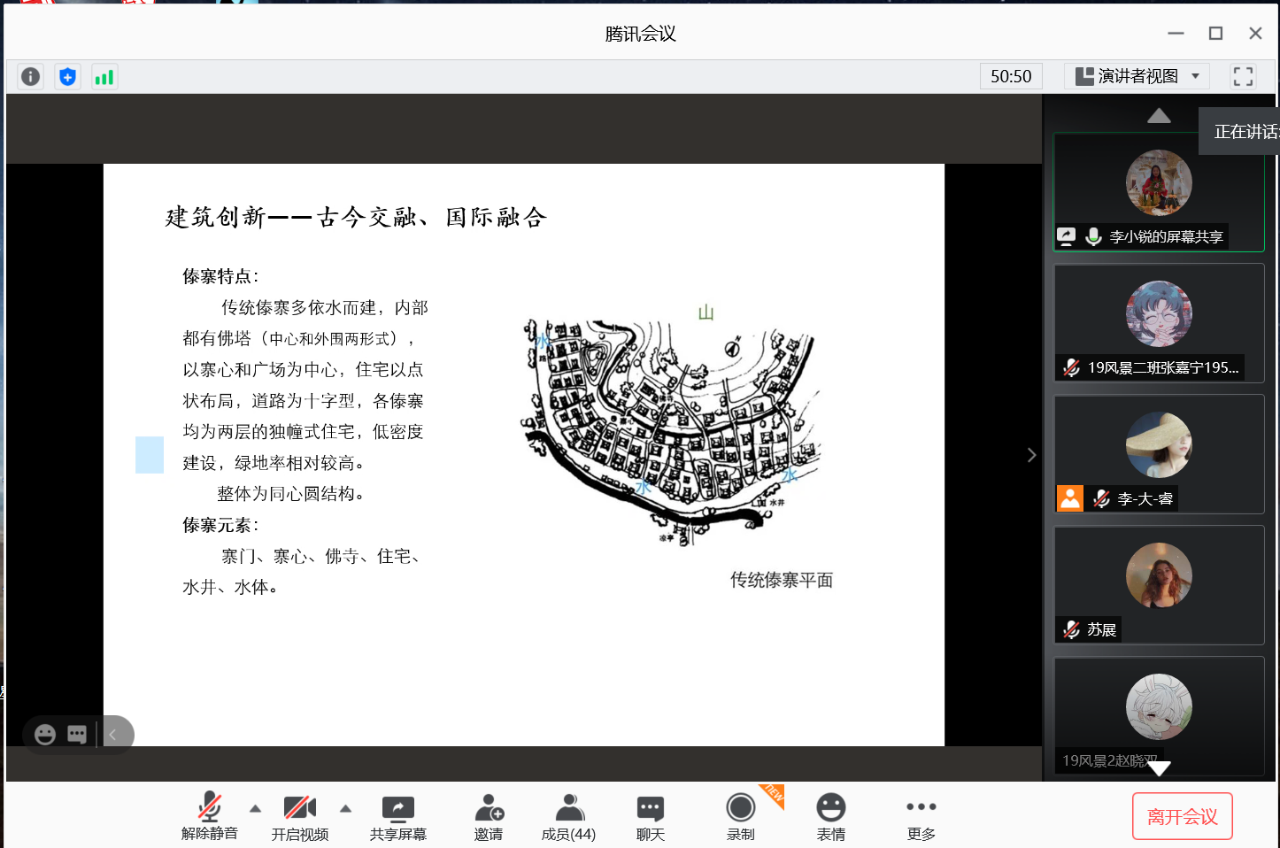Open 成员(44) members list
The height and width of the screenshot is (848, 1280).
pos(568,816)
